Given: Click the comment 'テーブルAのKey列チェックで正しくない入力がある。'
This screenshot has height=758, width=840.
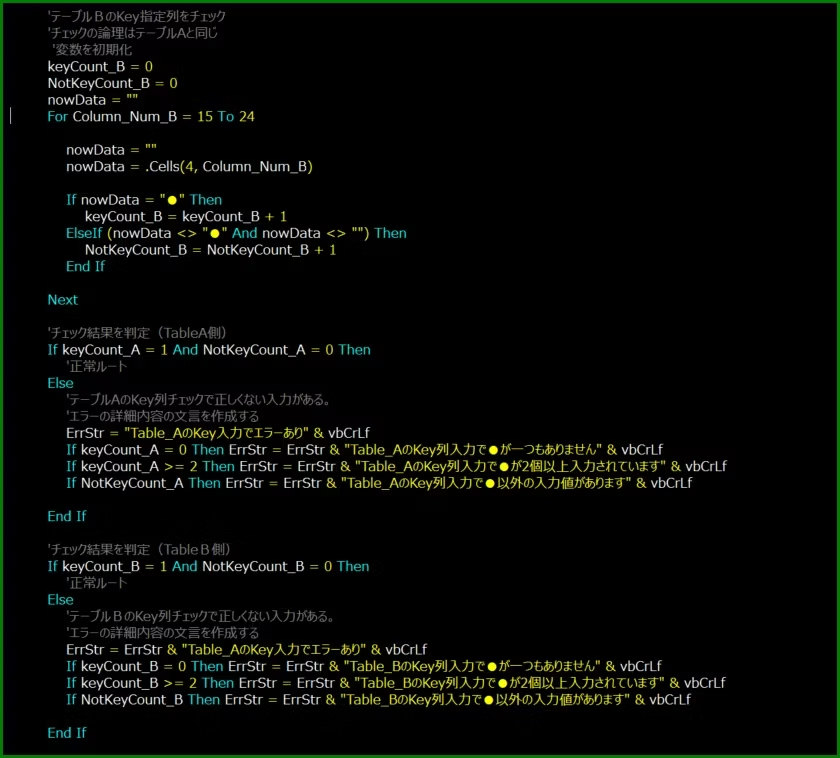Looking at the screenshot, I should pos(199,400).
